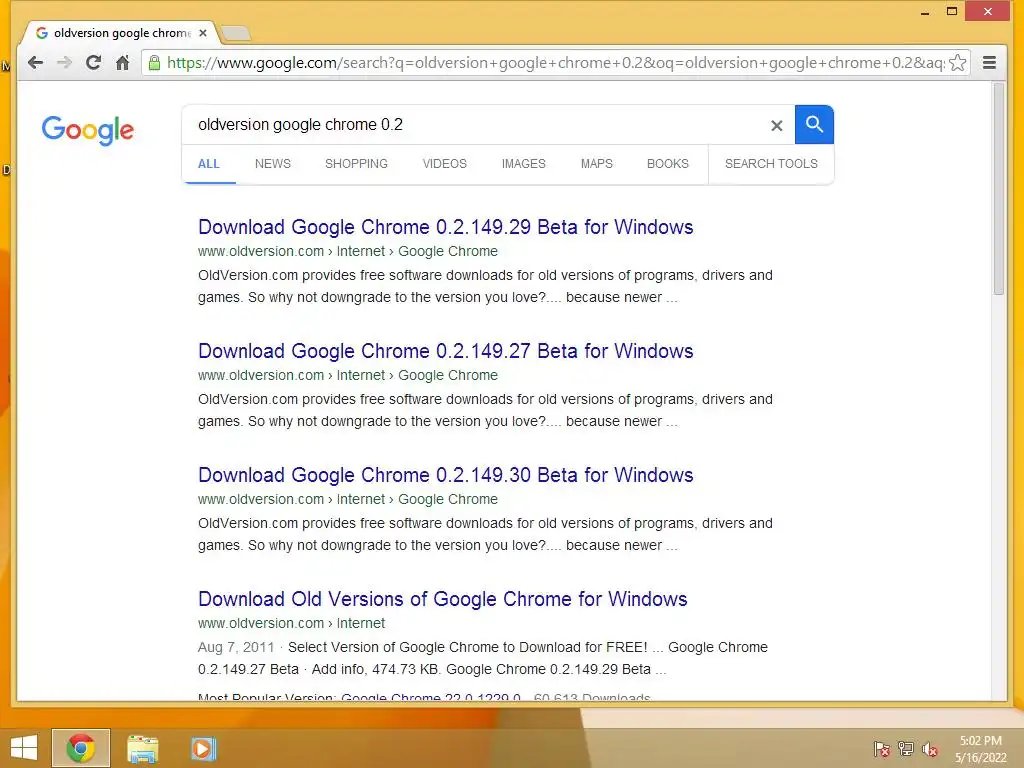Click the Aug 7, 2011 date text

coord(236,647)
